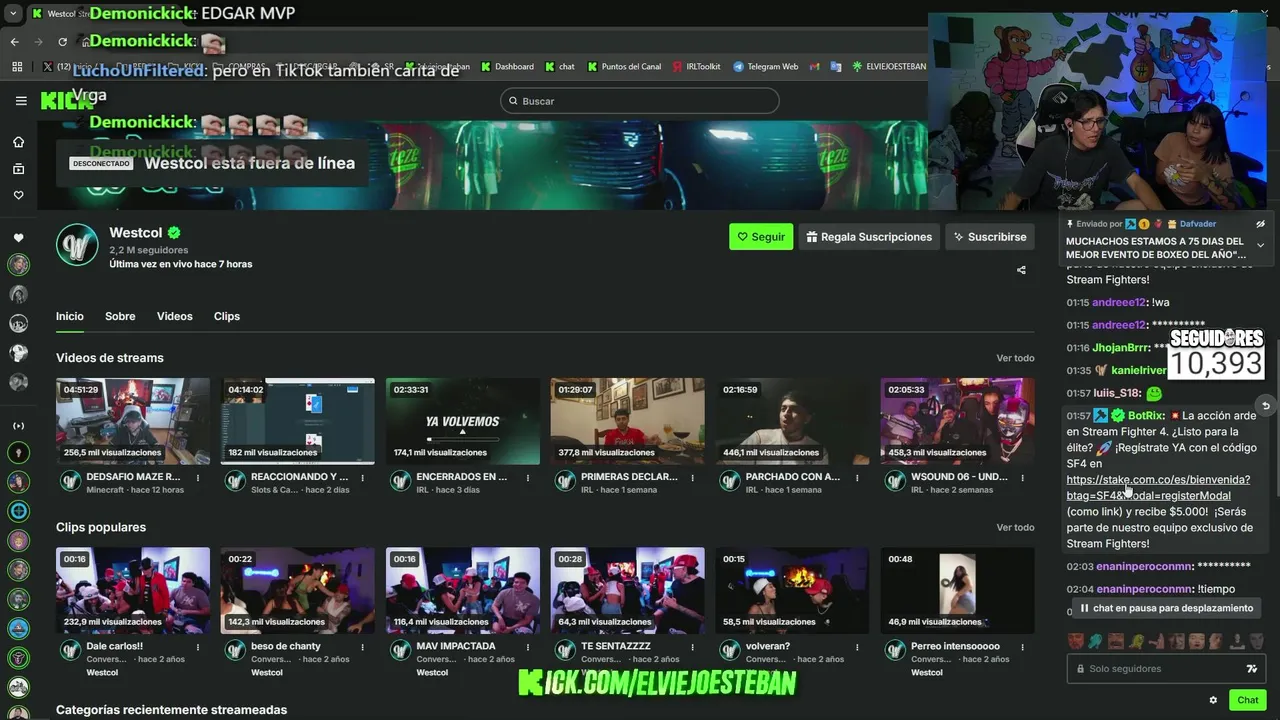
Task: Click Regala Suscripciones button
Action: coord(869,237)
